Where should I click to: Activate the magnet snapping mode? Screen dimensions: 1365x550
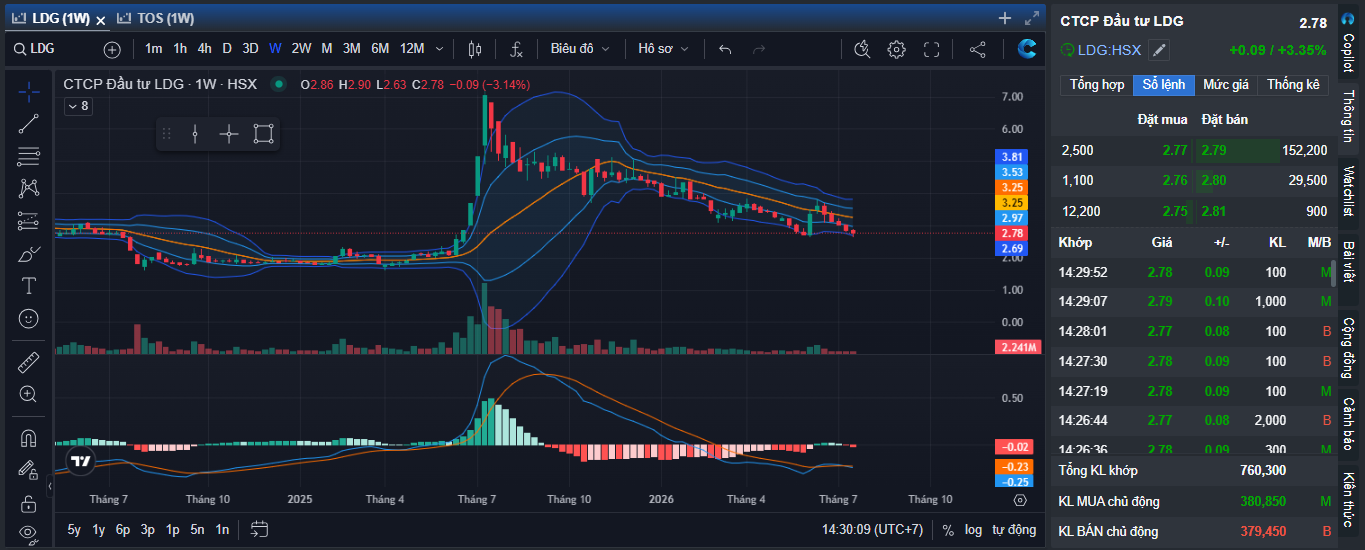(x=28, y=438)
